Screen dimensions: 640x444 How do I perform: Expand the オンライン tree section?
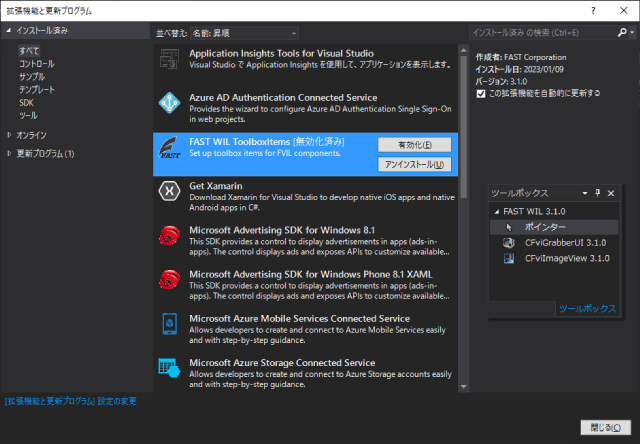point(9,135)
